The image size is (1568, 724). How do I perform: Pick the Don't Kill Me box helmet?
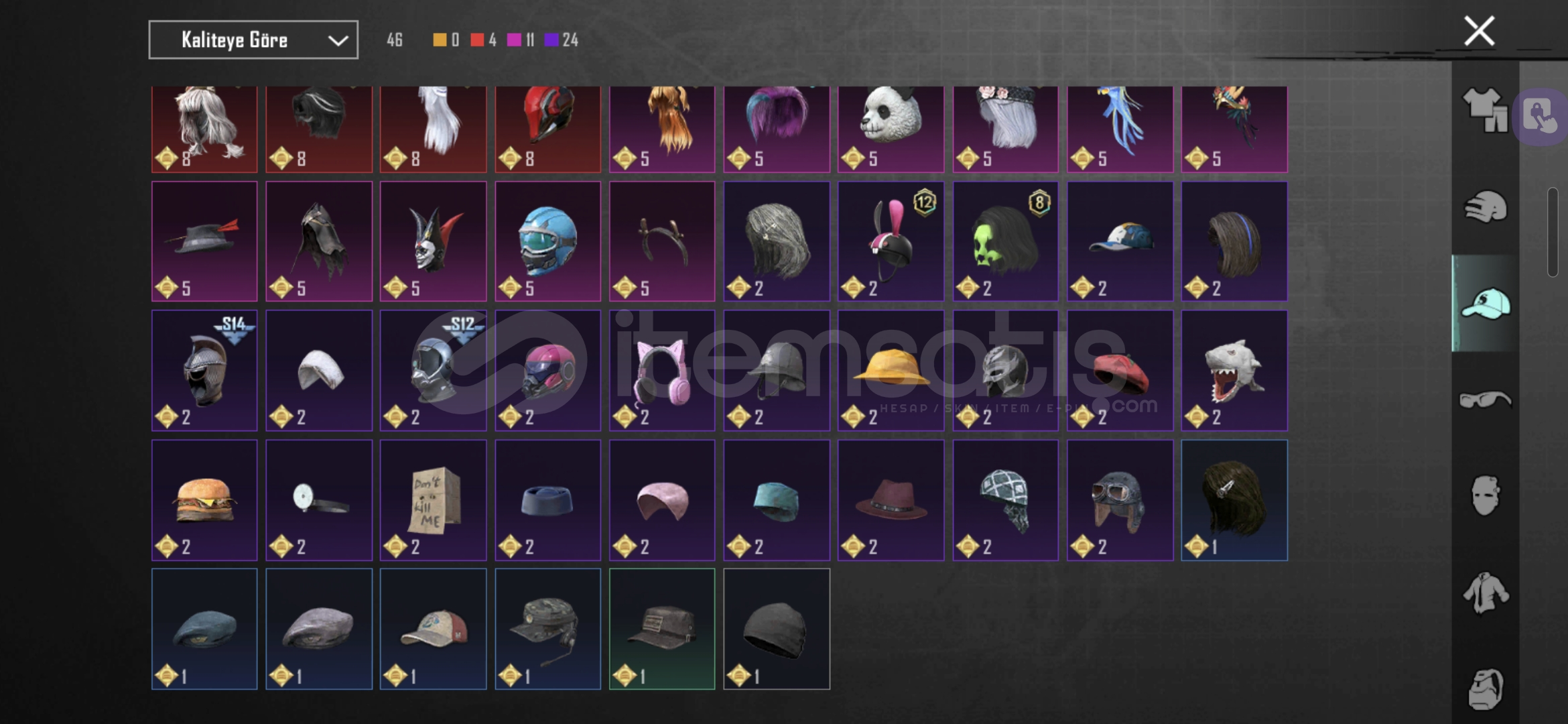coord(434,500)
